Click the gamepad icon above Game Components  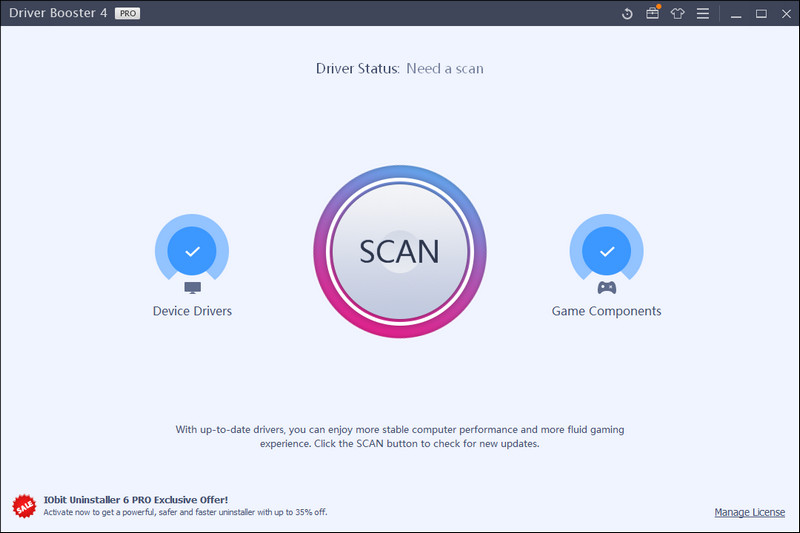pyautogui.click(x=607, y=288)
